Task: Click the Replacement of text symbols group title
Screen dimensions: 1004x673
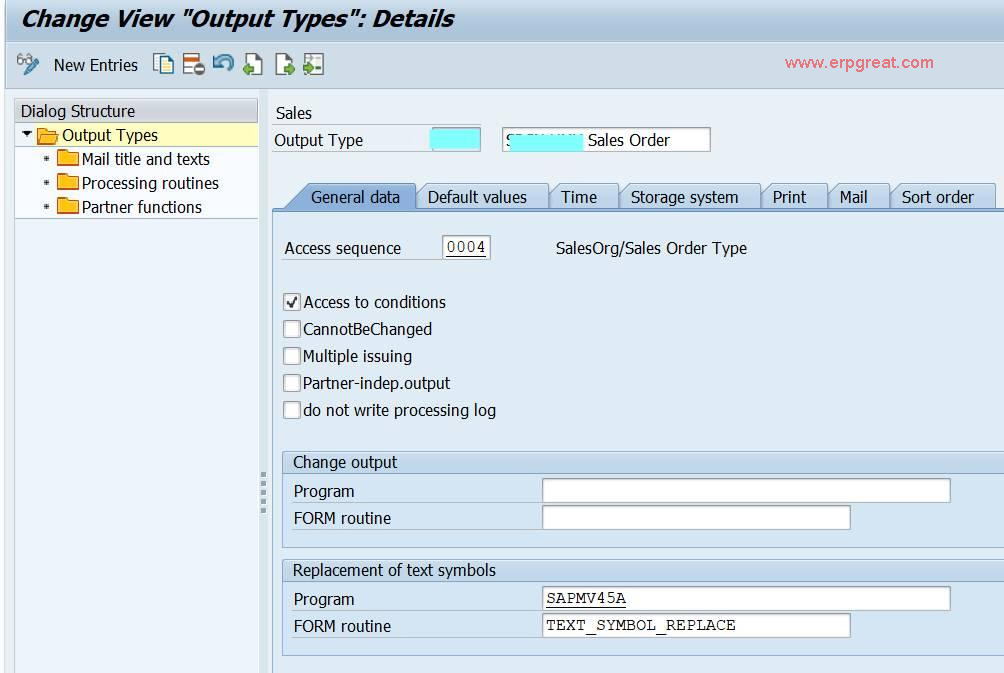Action: click(394, 570)
